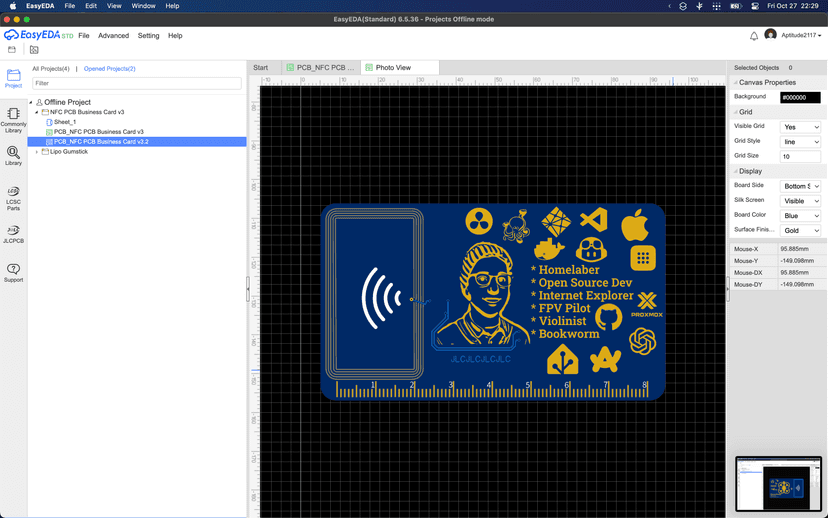Open LCSC Parts from the sidebar
The image size is (828, 518).
(13, 197)
